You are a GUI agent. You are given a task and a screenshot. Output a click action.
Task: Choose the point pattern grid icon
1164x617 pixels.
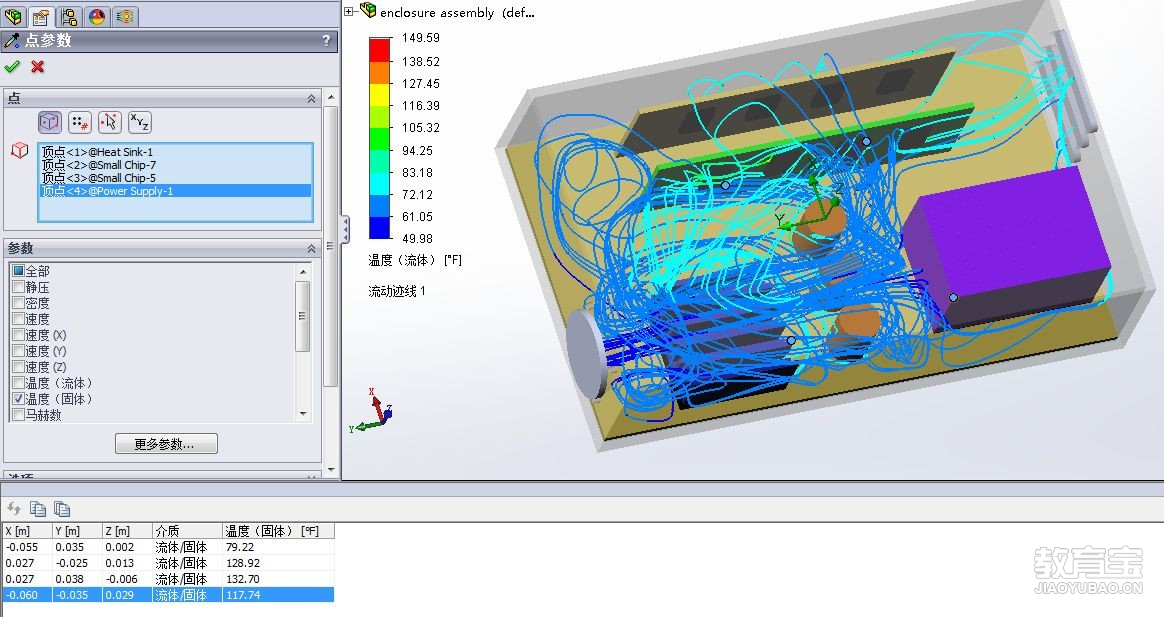81,122
